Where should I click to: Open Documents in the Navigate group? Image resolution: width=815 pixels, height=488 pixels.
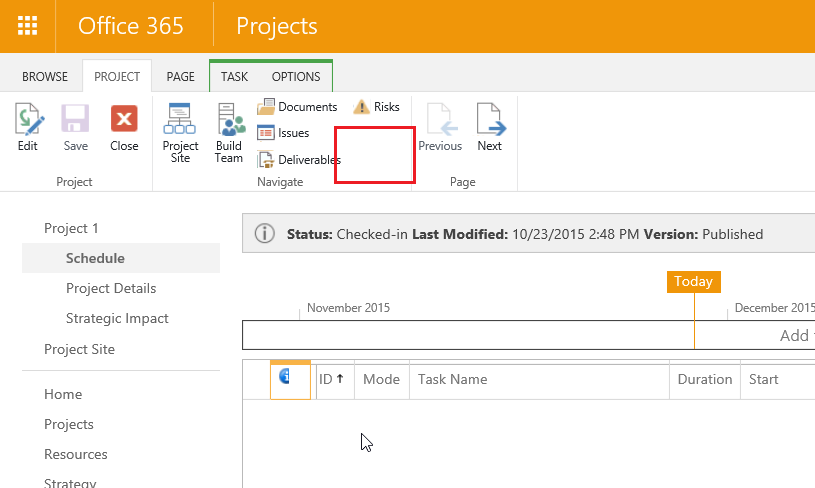(x=297, y=107)
